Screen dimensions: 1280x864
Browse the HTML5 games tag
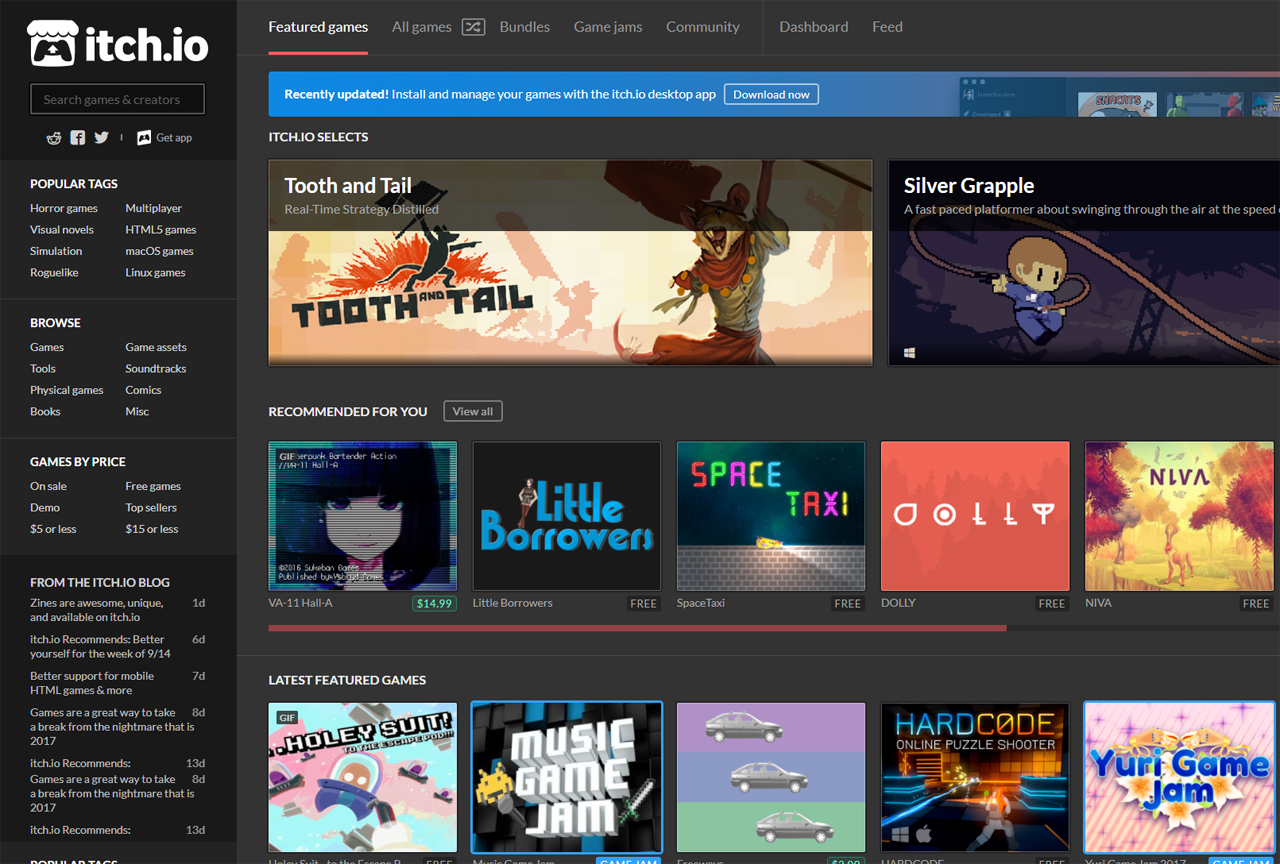tap(161, 230)
